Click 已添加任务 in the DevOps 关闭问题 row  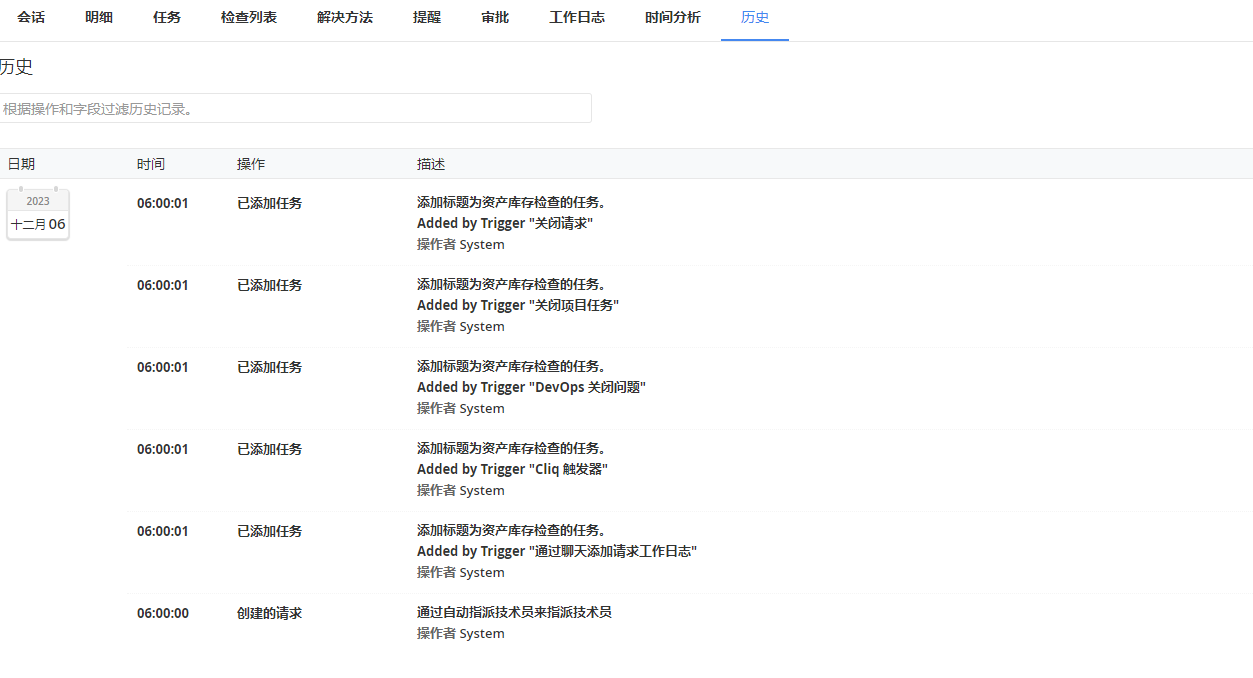point(269,367)
